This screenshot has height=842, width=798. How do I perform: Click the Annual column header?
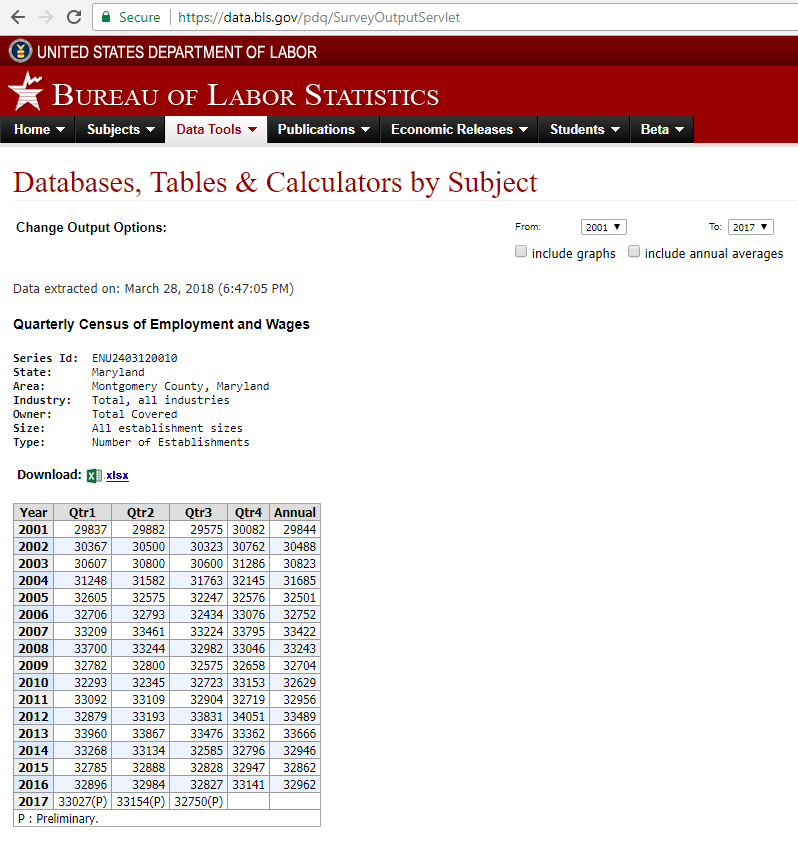(x=295, y=512)
